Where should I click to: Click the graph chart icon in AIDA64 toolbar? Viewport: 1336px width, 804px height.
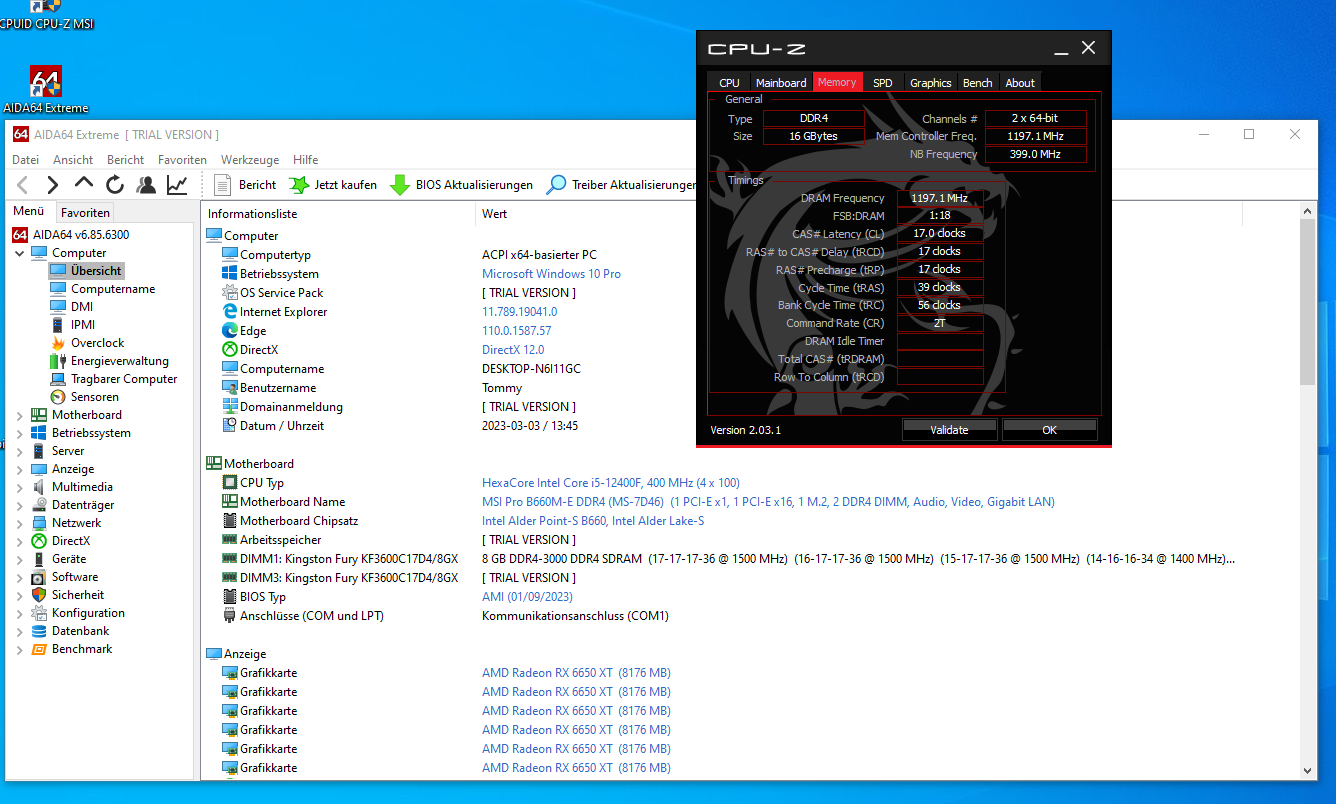[x=177, y=185]
